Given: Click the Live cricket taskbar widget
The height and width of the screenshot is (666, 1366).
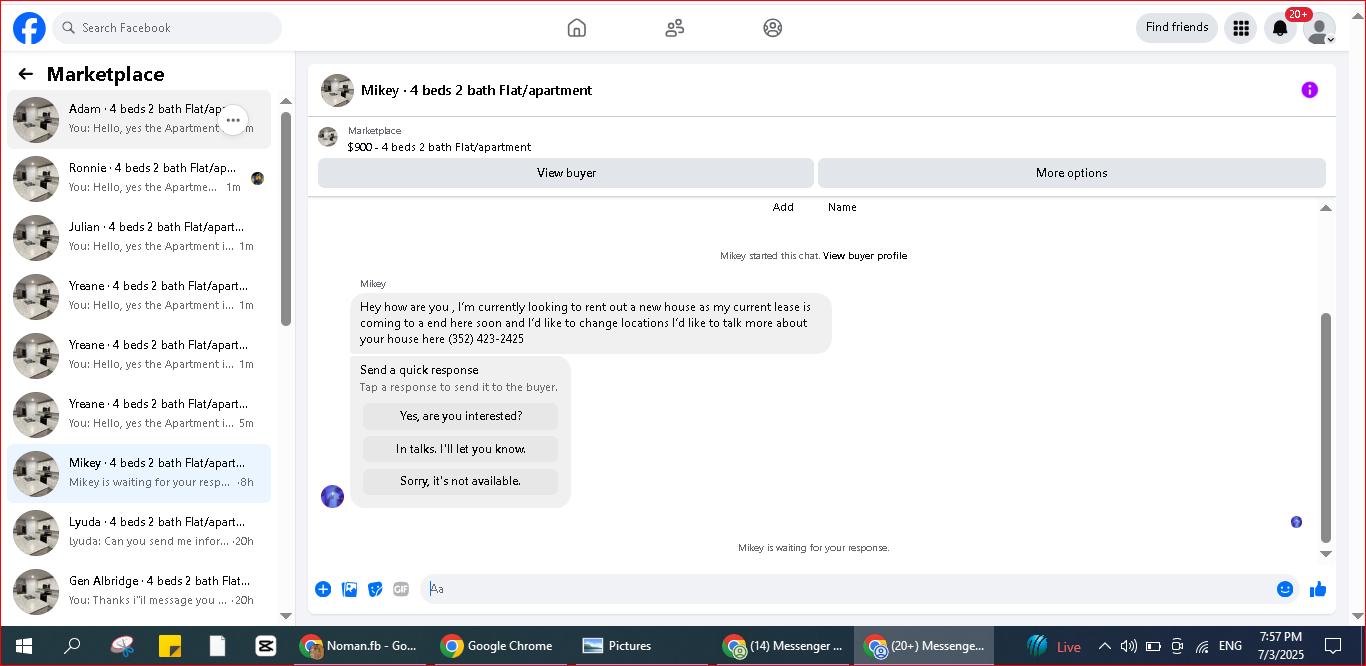Looking at the screenshot, I should (x=1054, y=646).
